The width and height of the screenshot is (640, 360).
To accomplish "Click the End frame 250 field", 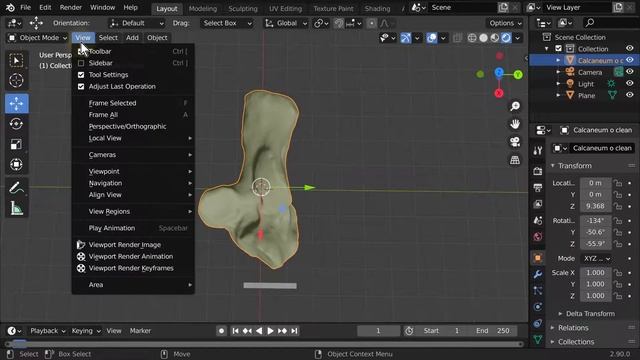I will tap(493, 331).
